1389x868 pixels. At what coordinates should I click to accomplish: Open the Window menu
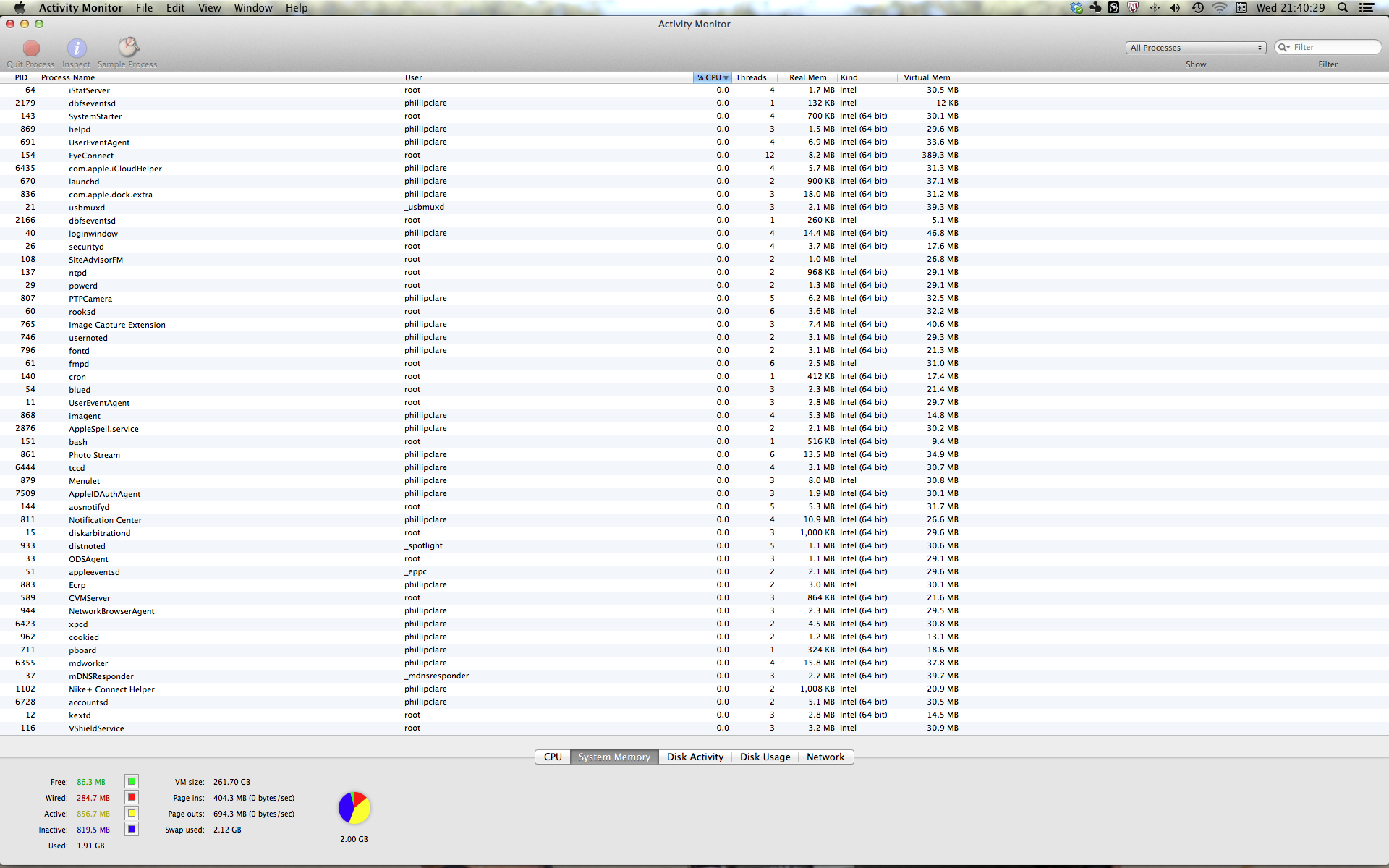253,8
